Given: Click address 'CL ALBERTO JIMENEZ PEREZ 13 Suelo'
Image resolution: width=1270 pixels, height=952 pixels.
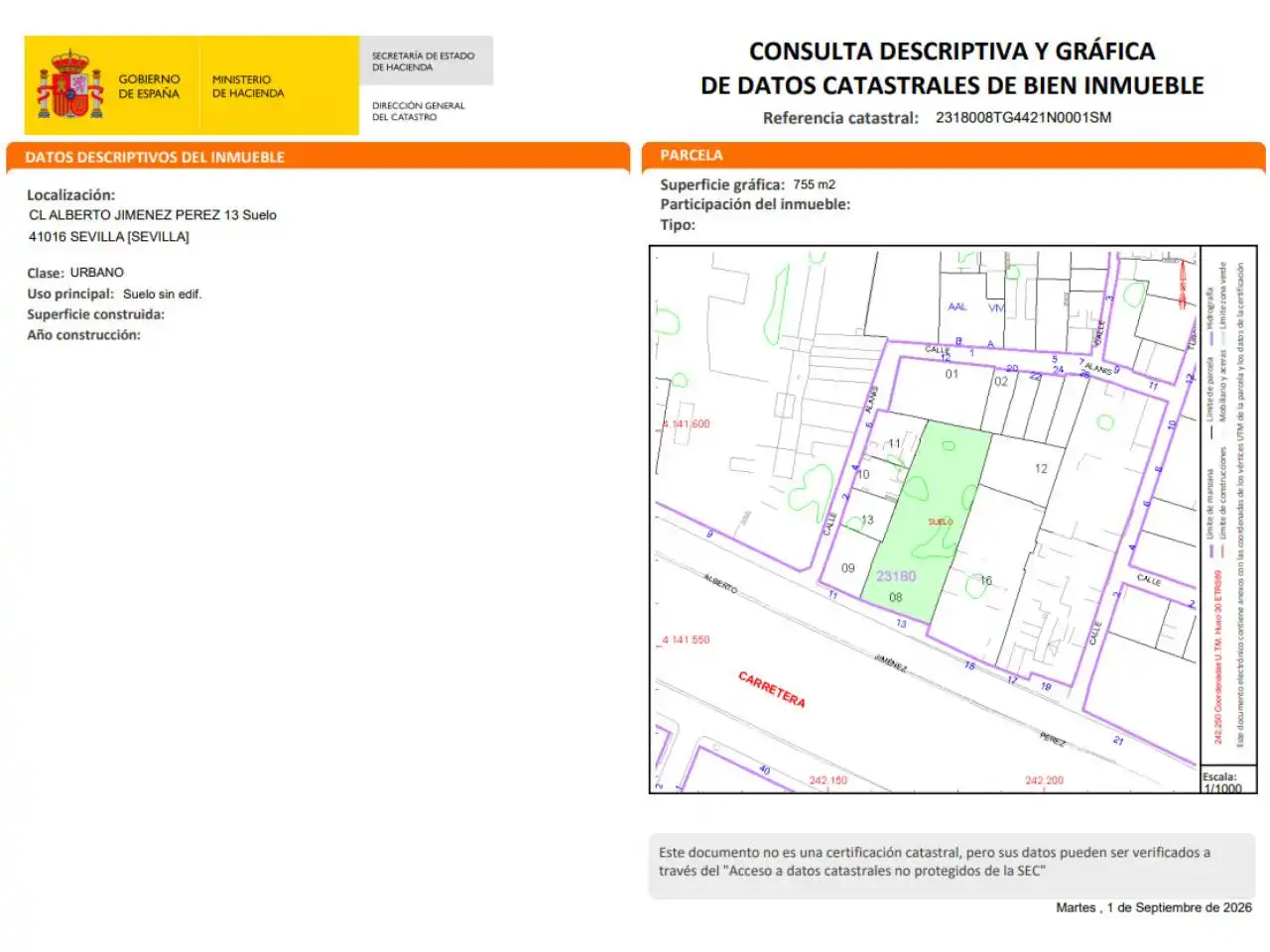Looking at the screenshot, I should pos(153,215).
